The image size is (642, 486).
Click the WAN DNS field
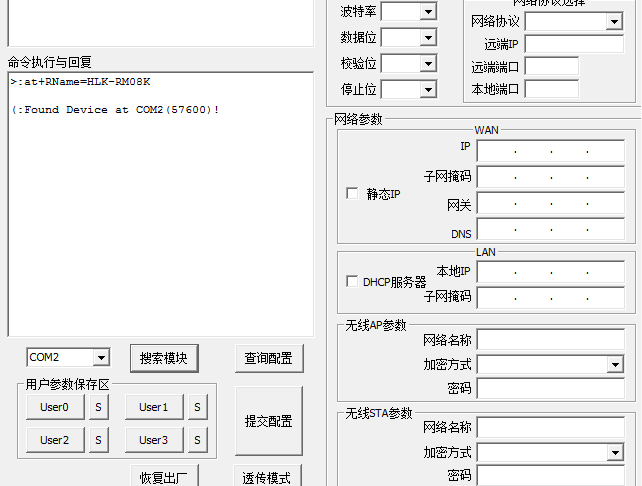(x=551, y=229)
